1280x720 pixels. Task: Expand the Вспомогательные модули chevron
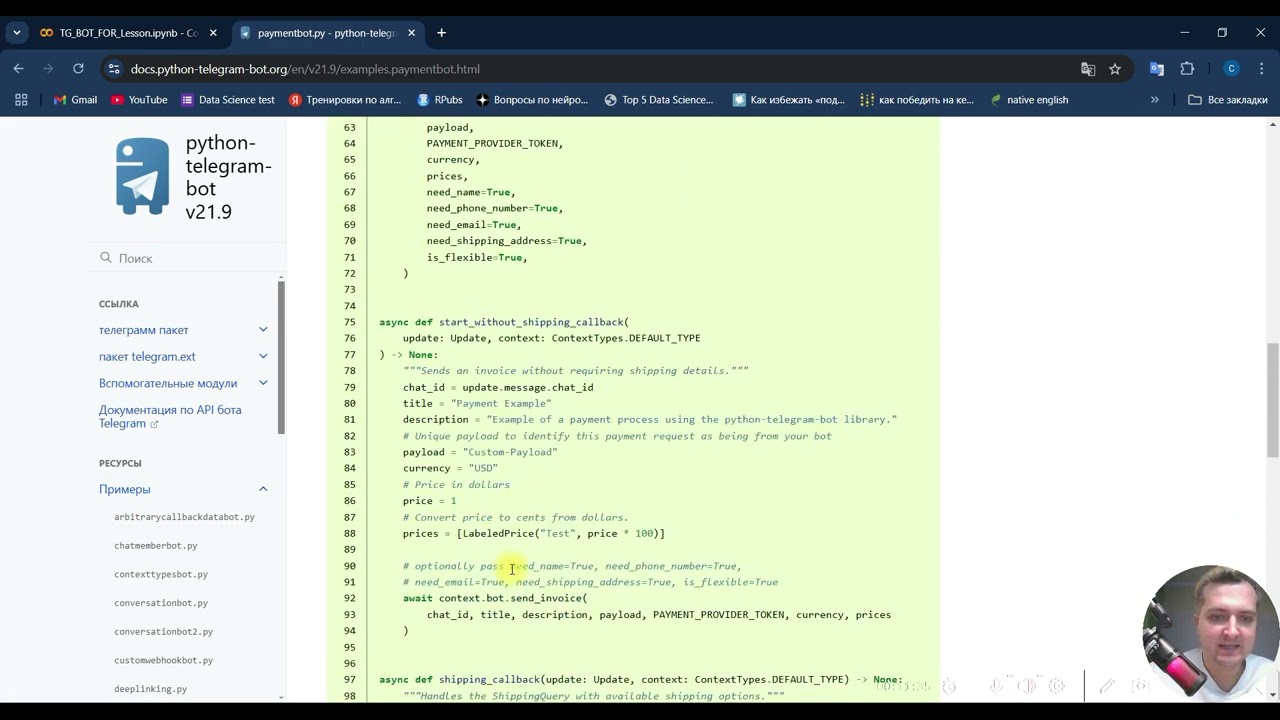(263, 382)
